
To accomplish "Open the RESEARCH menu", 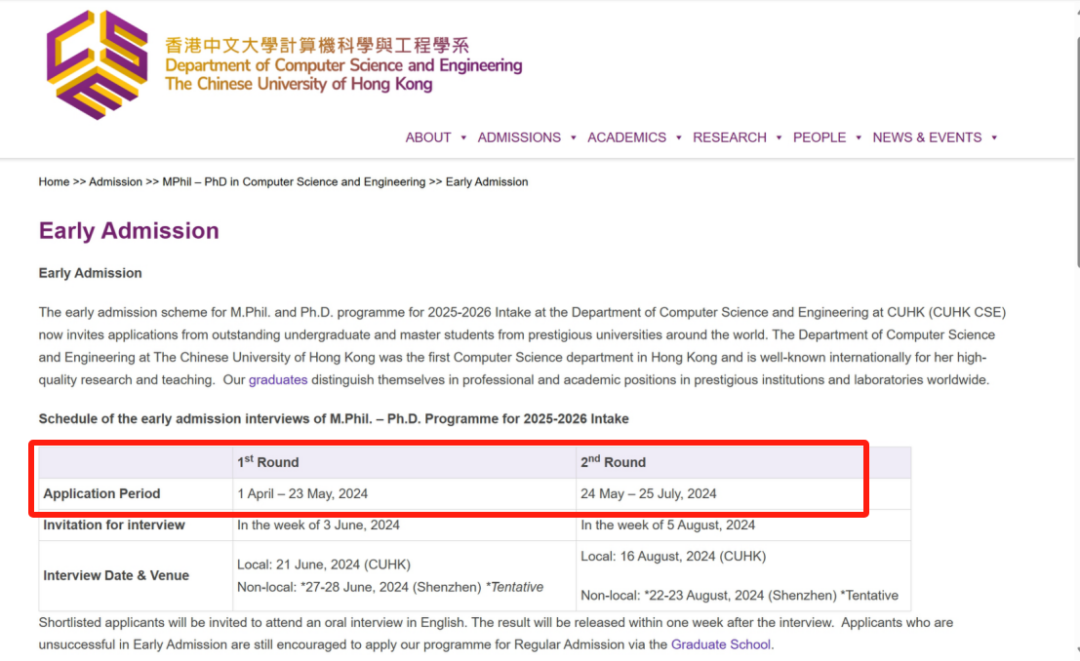I will (729, 138).
